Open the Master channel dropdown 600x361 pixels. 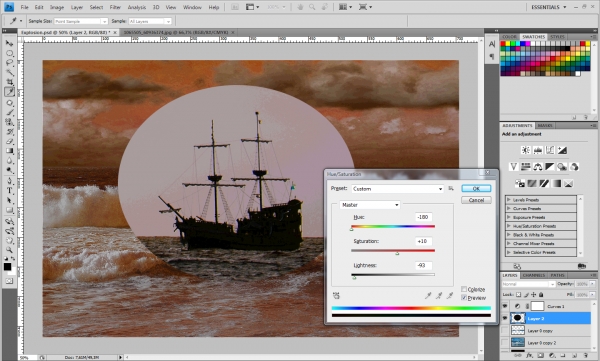point(370,205)
